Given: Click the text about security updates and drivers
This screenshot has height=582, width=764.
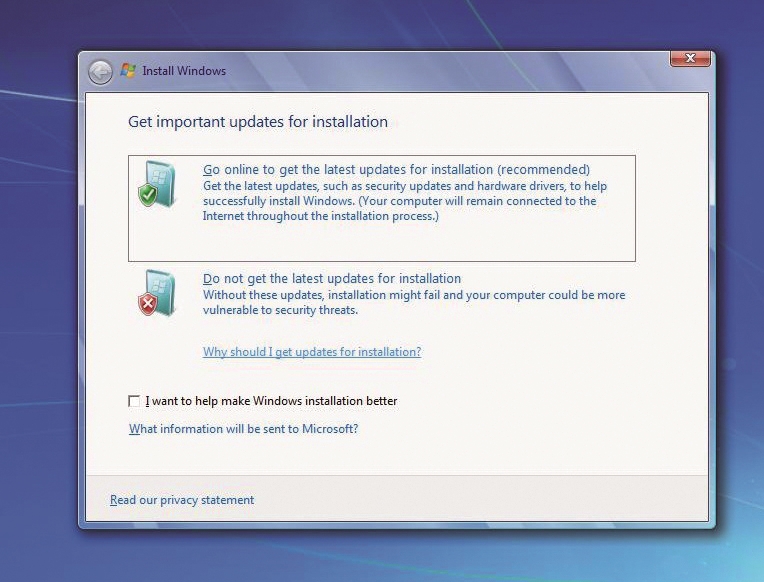Looking at the screenshot, I should [x=404, y=201].
